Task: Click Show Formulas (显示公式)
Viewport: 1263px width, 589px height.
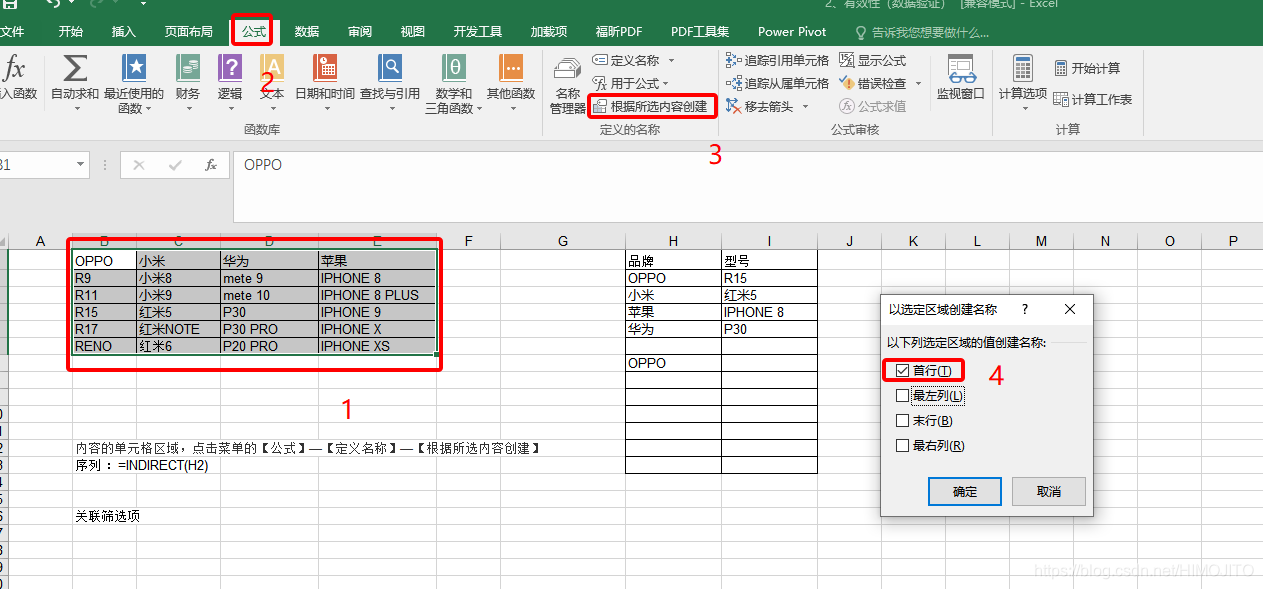Action: pos(873,61)
